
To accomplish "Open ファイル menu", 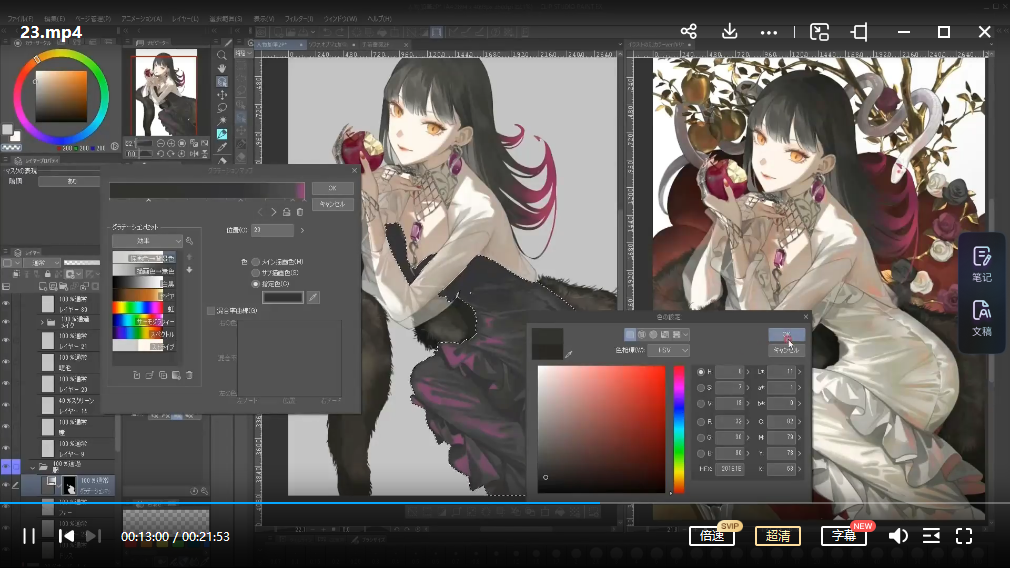I will click(x=21, y=19).
